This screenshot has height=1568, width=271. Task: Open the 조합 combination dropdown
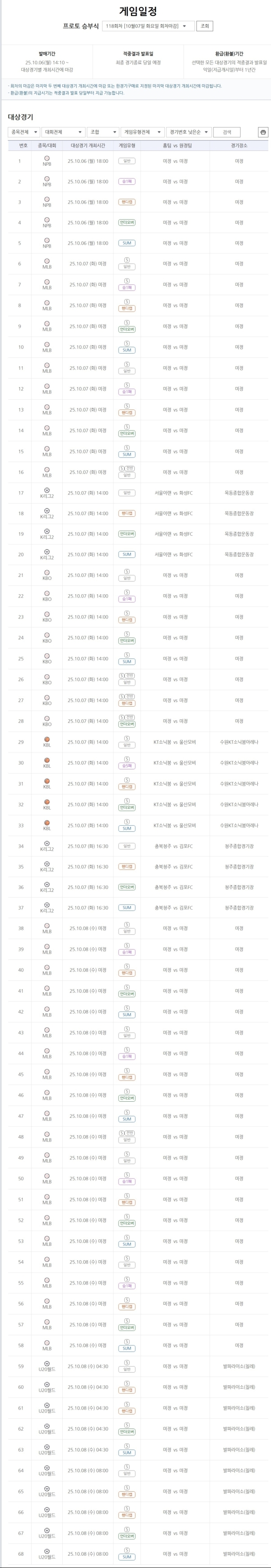pyautogui.click(x=103, y=132)
